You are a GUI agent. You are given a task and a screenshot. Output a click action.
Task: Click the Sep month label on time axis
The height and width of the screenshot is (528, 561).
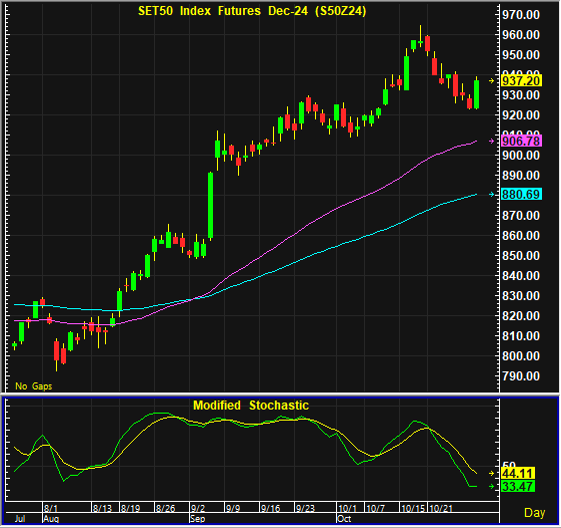pos(198,519)
